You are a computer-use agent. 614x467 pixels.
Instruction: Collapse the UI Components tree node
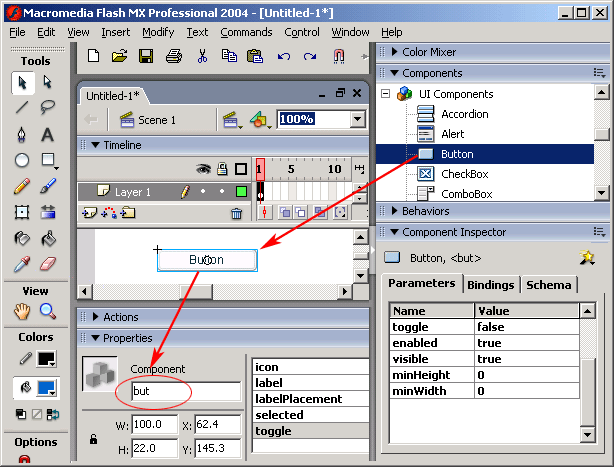(x=386, y=94)
